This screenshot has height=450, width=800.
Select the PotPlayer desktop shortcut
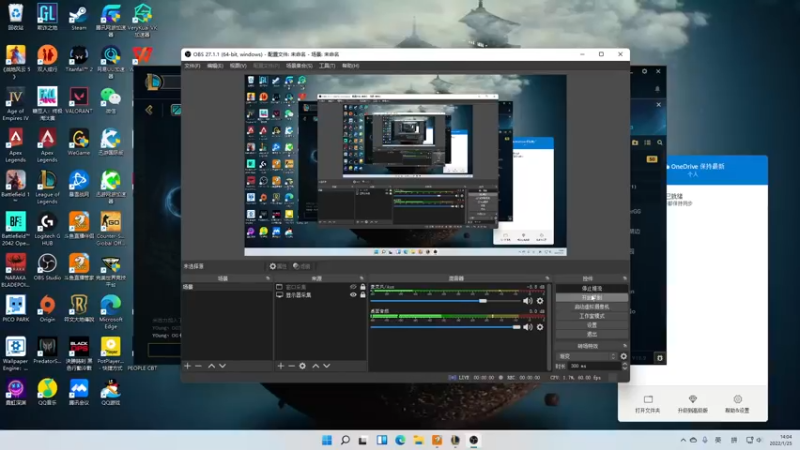click(x=110, y=354)
